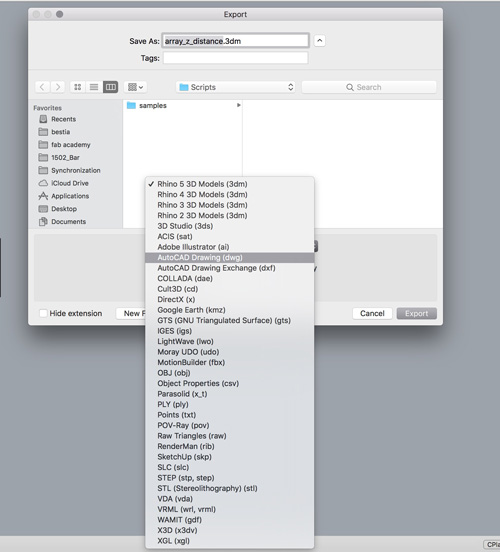Open Documents in sidebar

[62, 221]
